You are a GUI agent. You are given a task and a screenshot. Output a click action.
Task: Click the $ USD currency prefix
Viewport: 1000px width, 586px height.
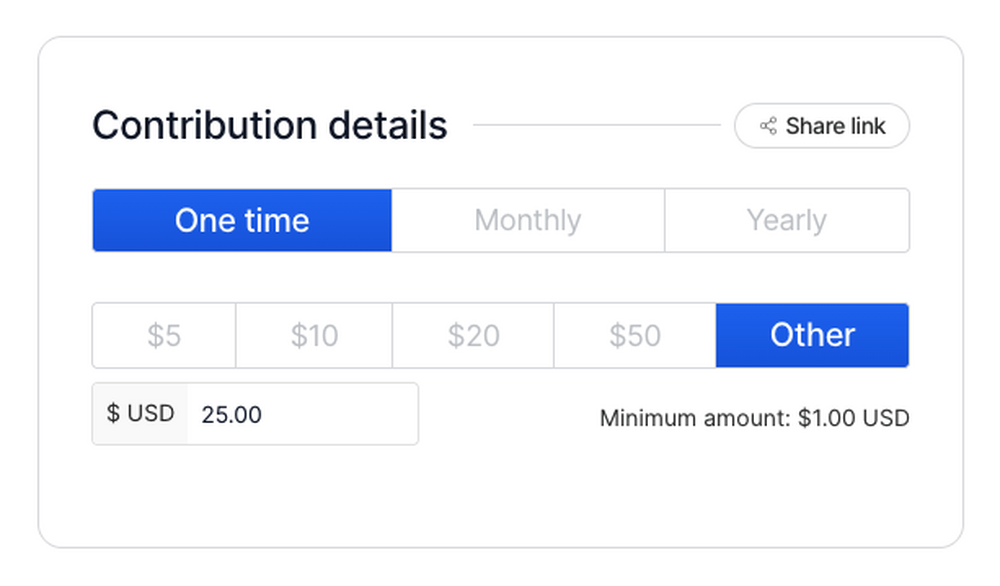[x=140, y=414]
